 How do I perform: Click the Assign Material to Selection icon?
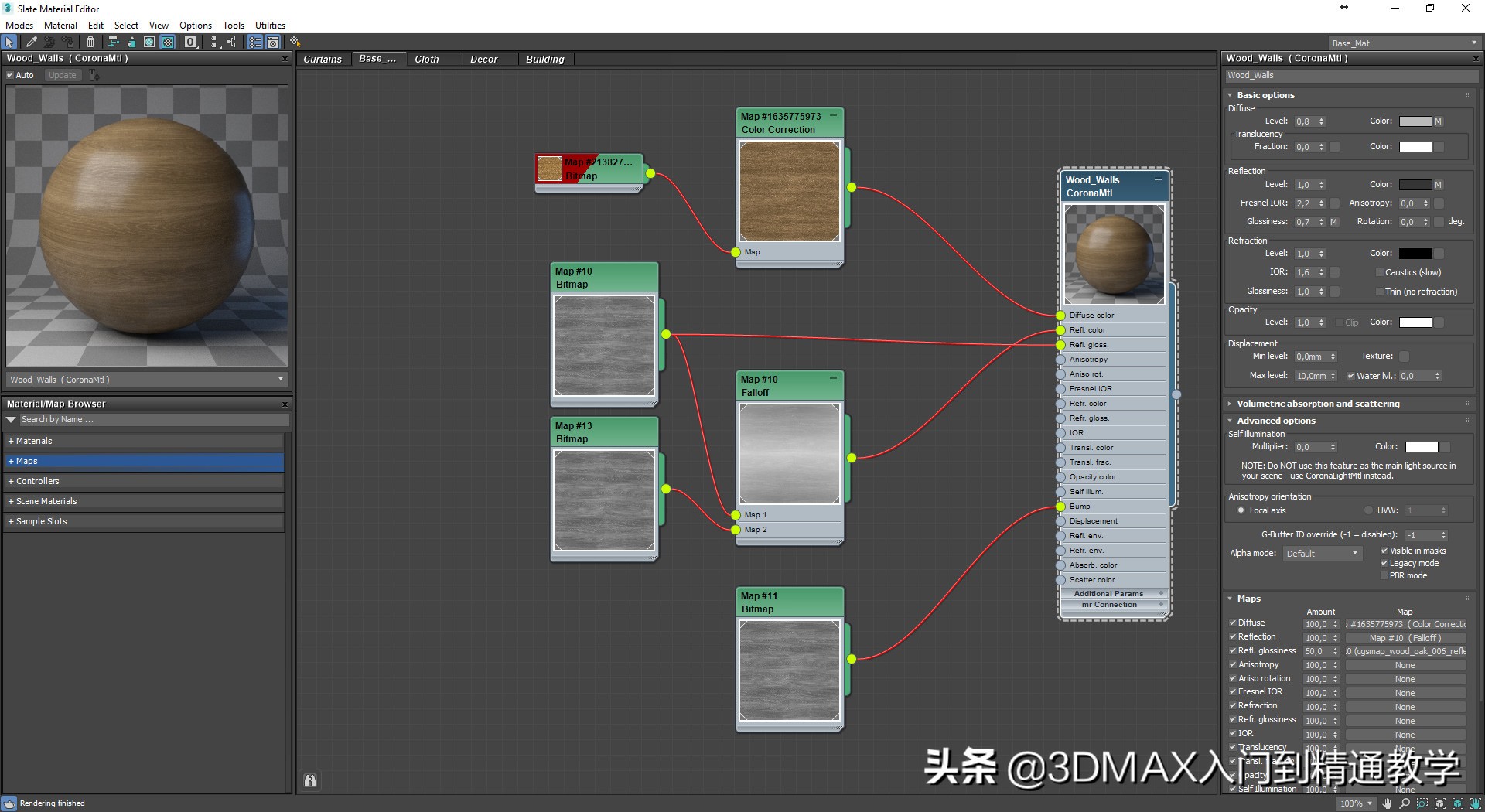[x=69, y=43]
